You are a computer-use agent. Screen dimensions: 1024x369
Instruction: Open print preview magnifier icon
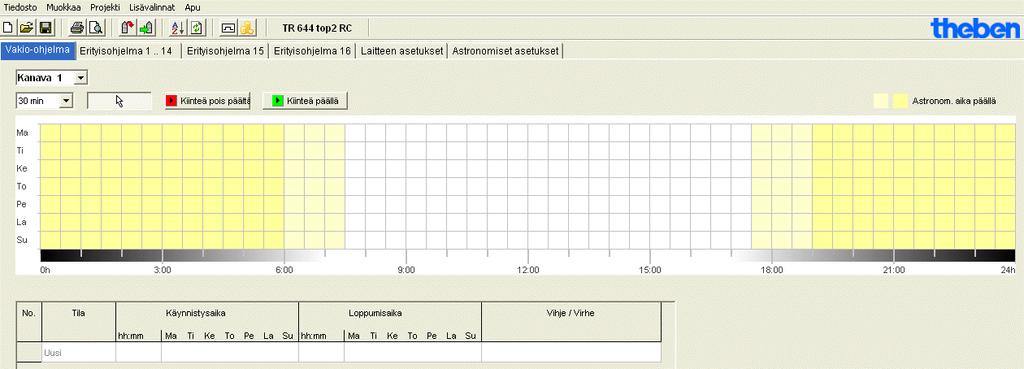pyautogui.click(x=95, y=28)
